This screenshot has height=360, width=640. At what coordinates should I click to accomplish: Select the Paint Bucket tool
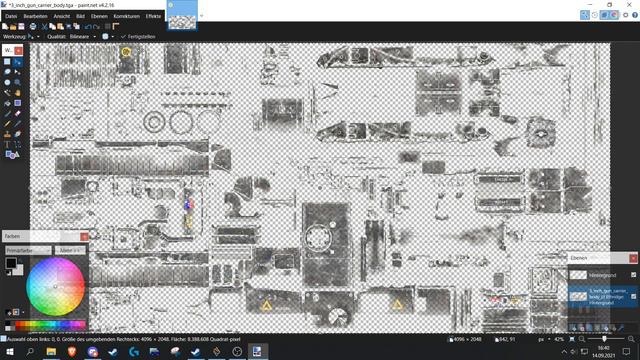tap(7, 103)
